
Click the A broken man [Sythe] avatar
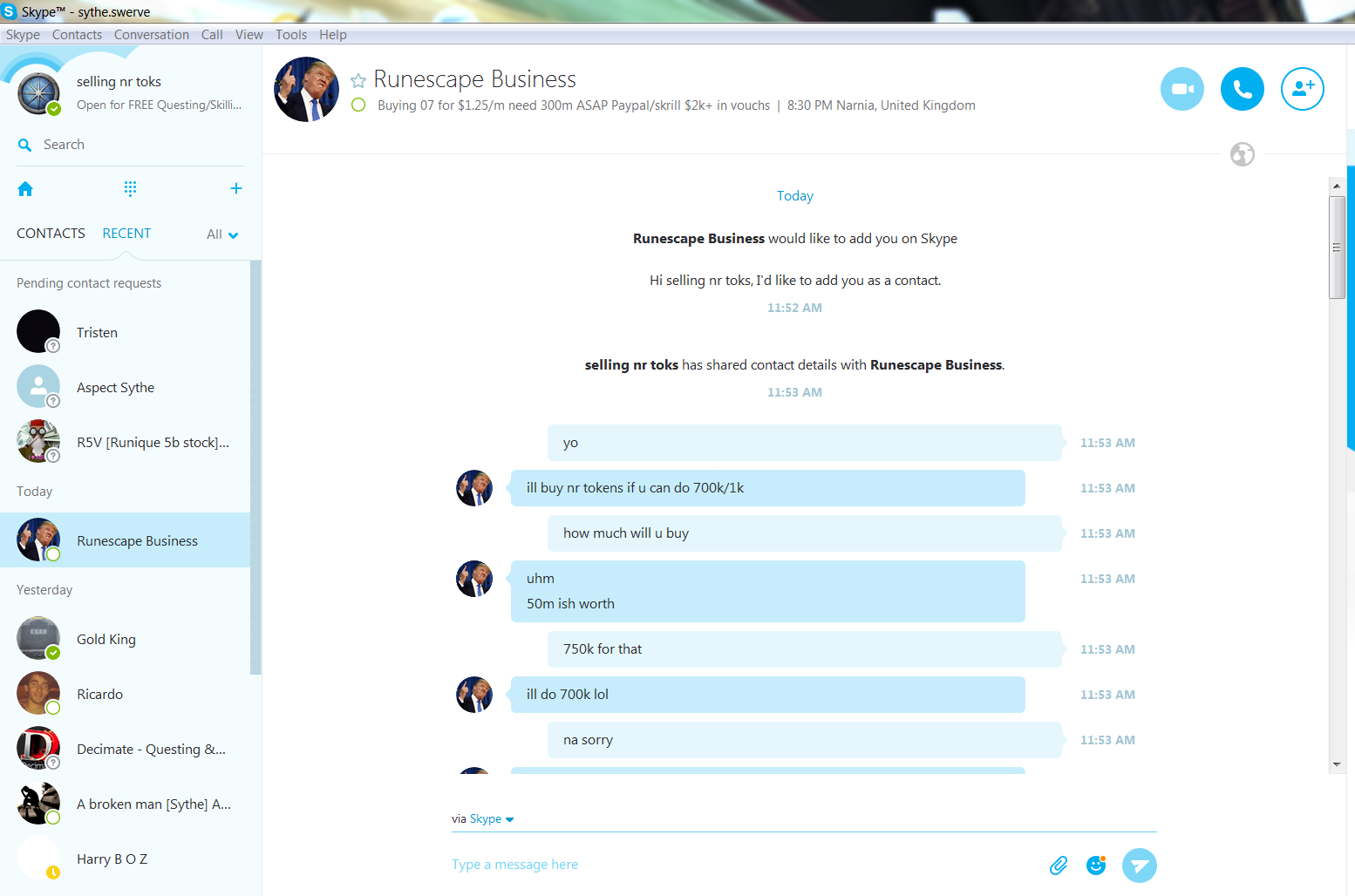pyautogui.click(x=38, y=803)
